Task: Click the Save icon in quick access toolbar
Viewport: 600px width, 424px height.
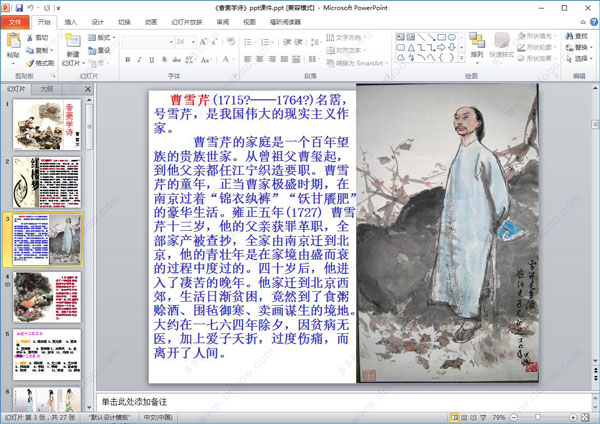Action: point(19,7)
